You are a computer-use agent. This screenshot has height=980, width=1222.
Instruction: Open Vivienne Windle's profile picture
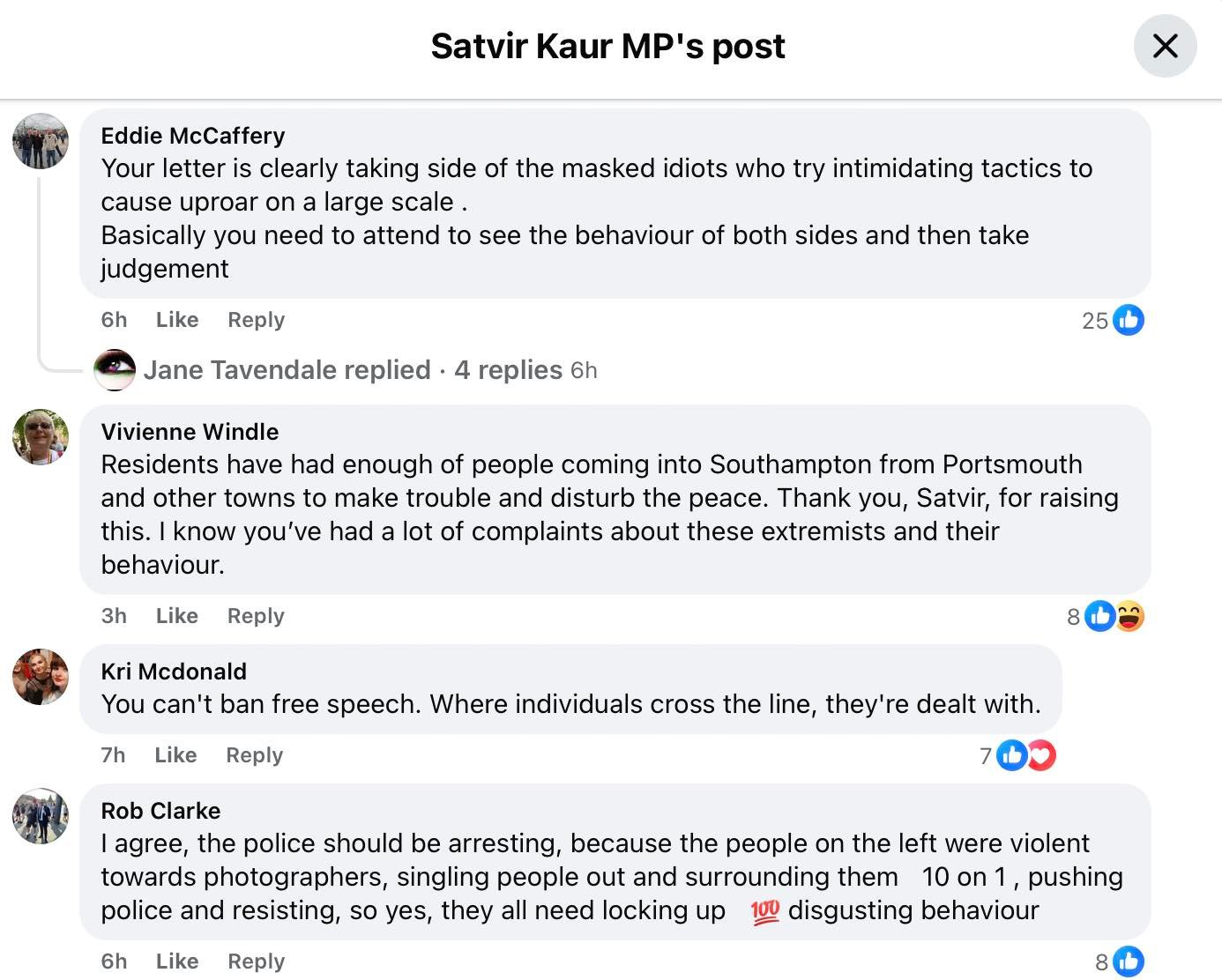pos(41,436)
